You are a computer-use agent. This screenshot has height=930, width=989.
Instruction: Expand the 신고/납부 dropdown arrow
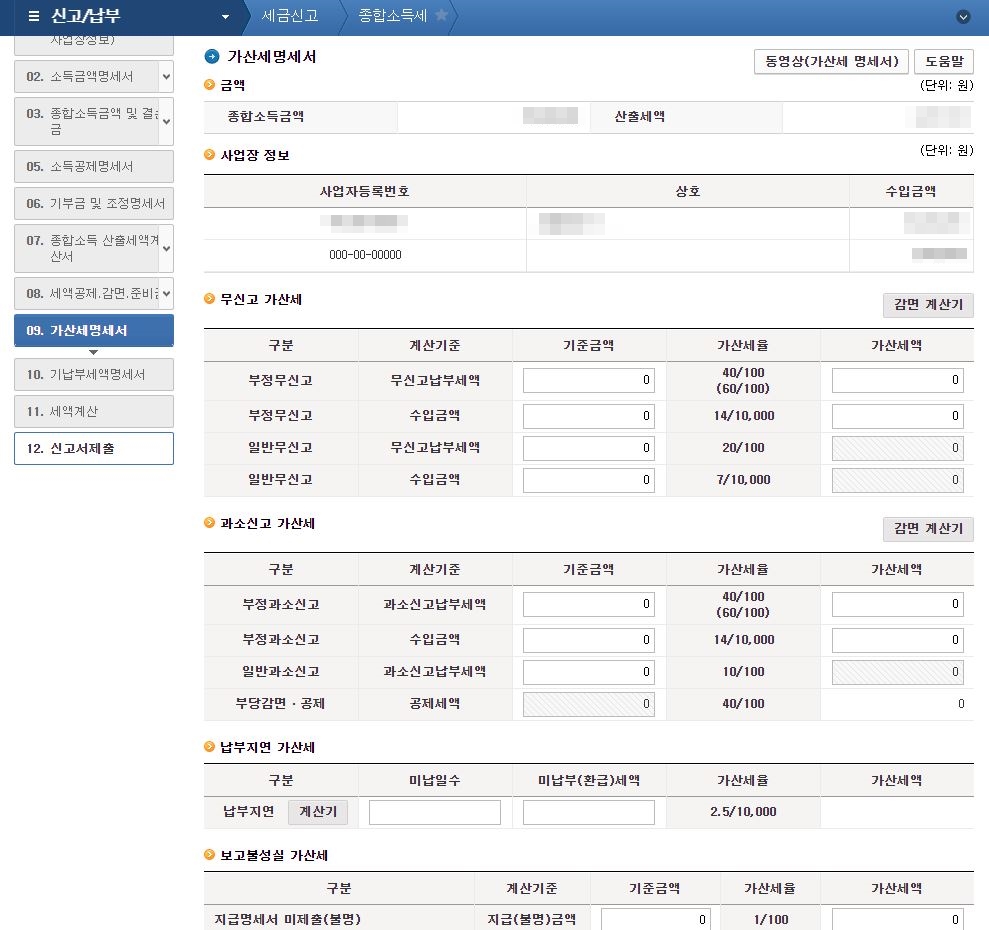225,17
